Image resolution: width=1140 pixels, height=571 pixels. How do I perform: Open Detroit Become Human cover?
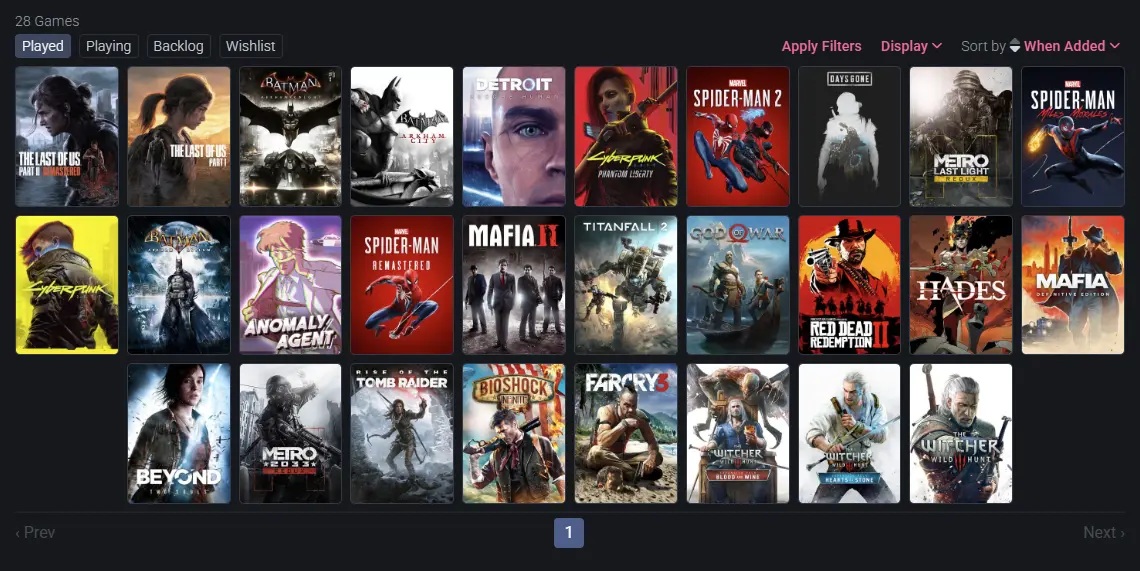click(x=514, y=137)
